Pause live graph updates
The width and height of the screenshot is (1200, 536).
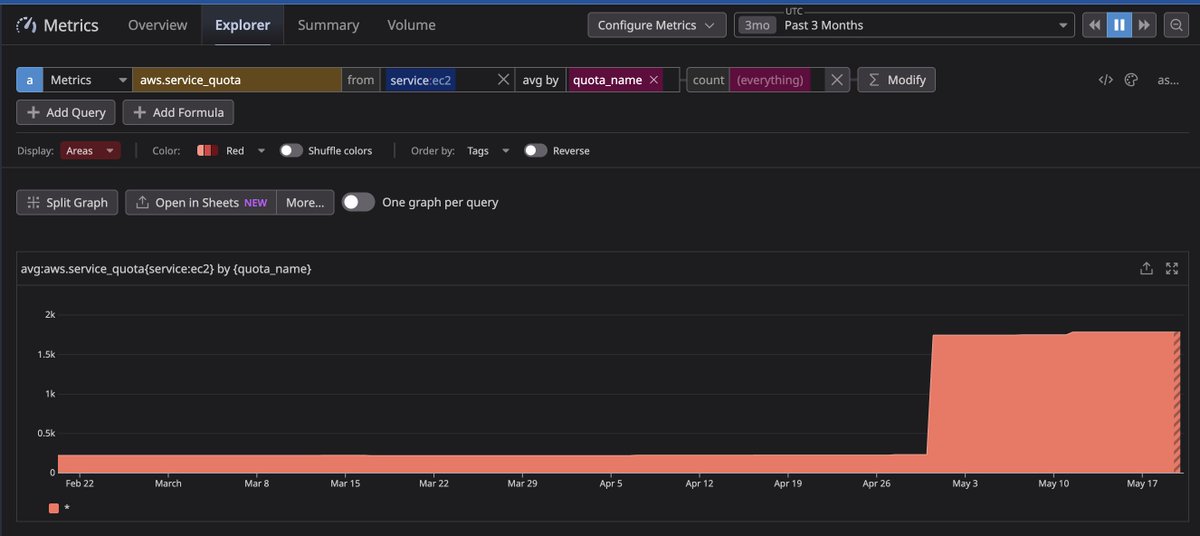coord(1120,25)
